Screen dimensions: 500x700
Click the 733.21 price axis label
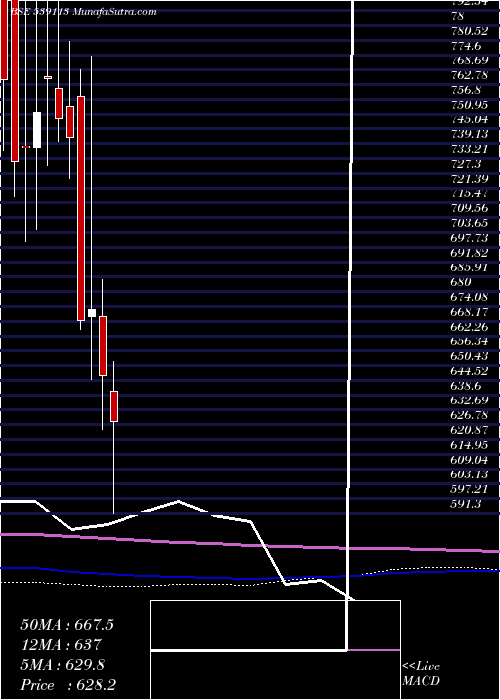coord(469,149)
